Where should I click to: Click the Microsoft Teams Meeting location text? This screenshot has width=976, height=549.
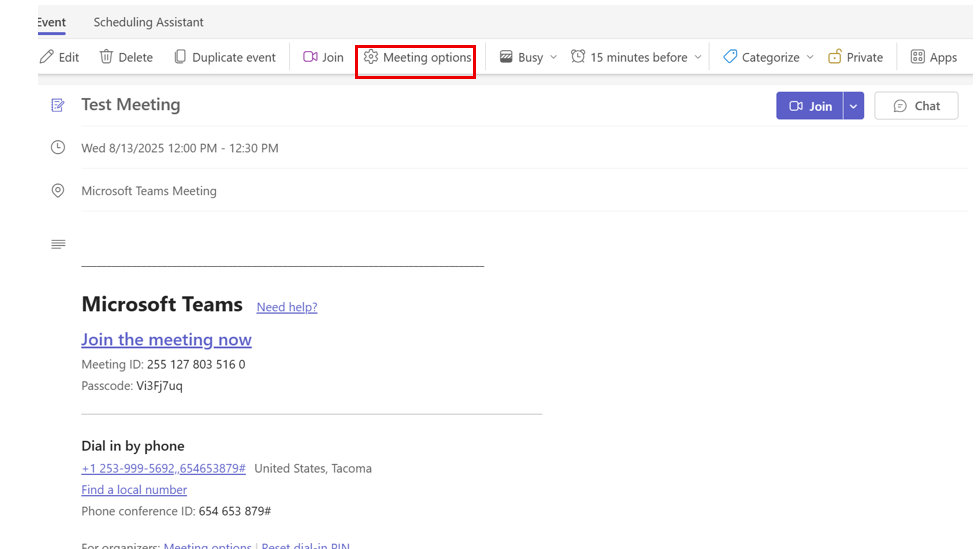149,191
